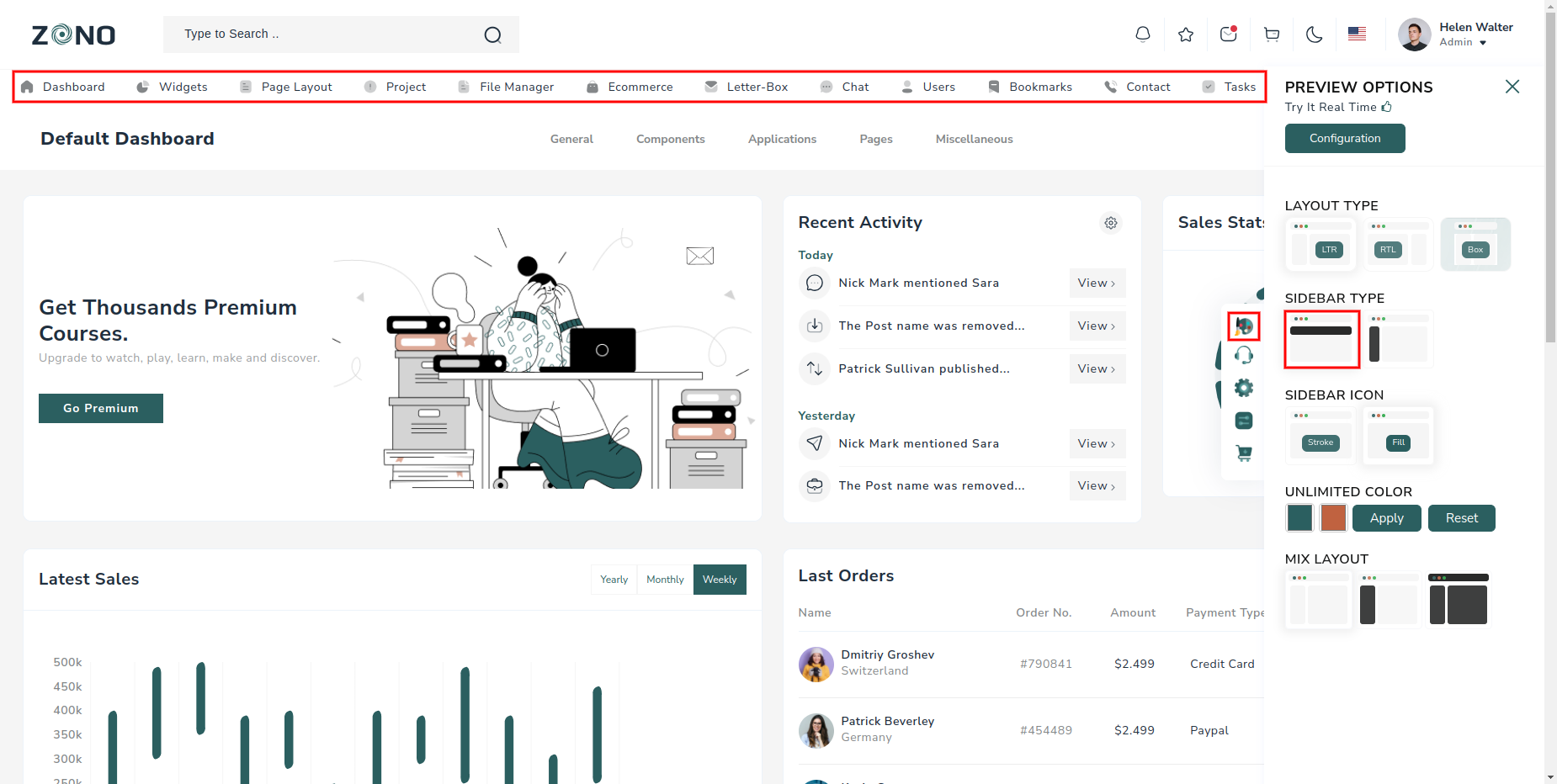Select the RTL layout type

pos(1397,245)
